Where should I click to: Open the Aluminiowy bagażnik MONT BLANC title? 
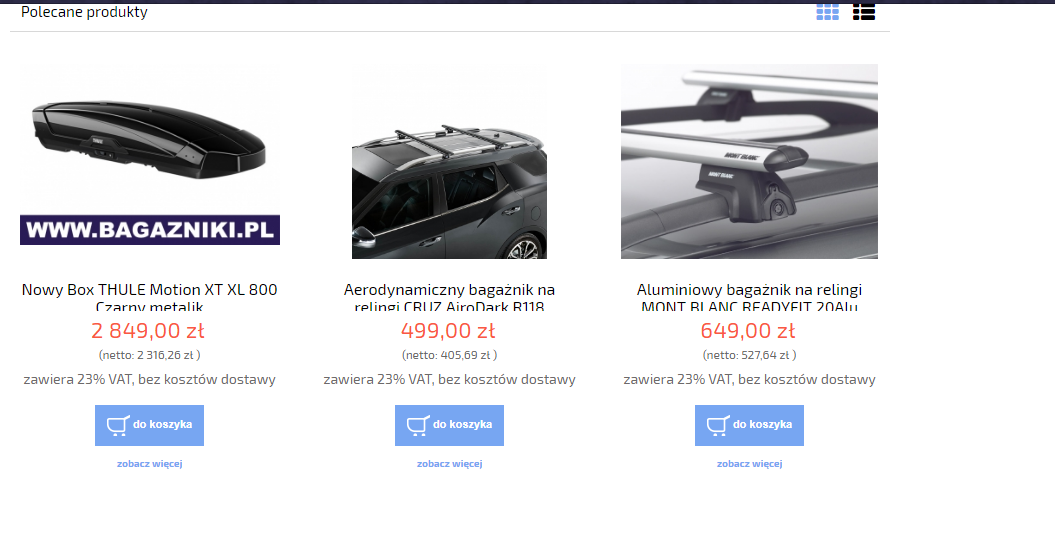[x=750, y=297]
